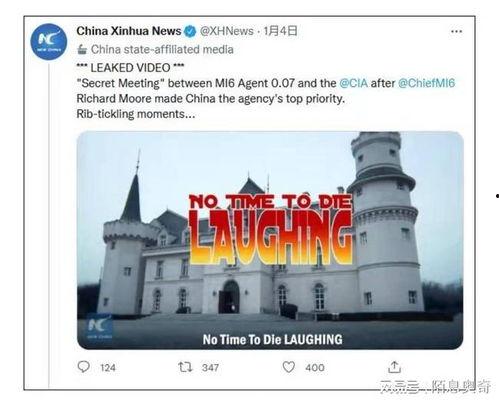Click the blue verified badge icon
The width and height of the screenshot is (499, 401).
click(190, 31)
